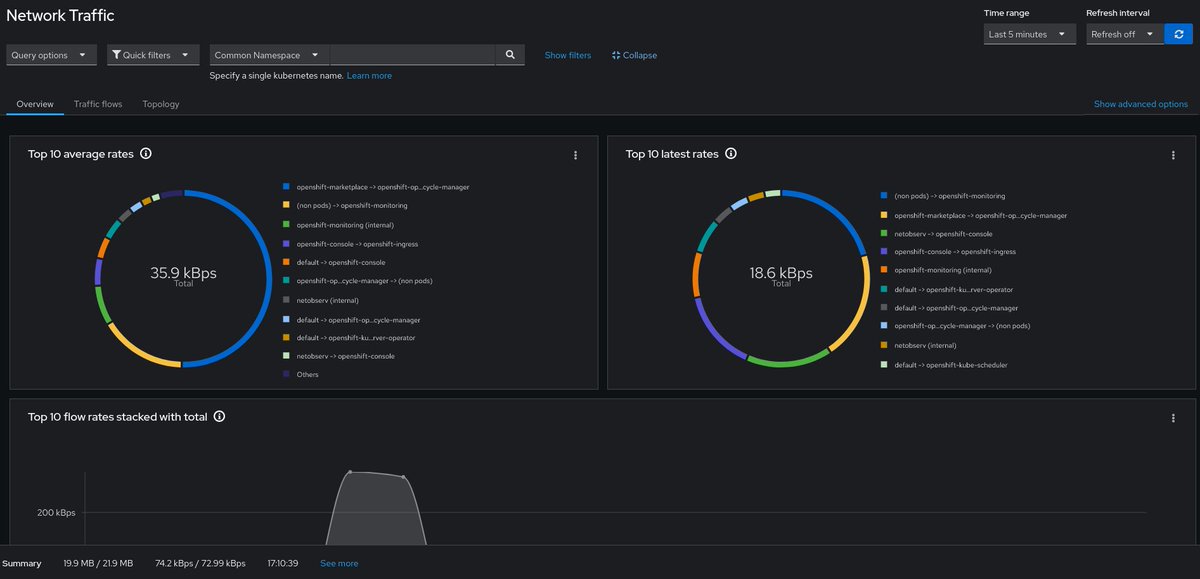The image size is (1200, 579).
Task: Click legend entry openshift-console -> openshift-ingress in average rates
Action: point(357,243)
